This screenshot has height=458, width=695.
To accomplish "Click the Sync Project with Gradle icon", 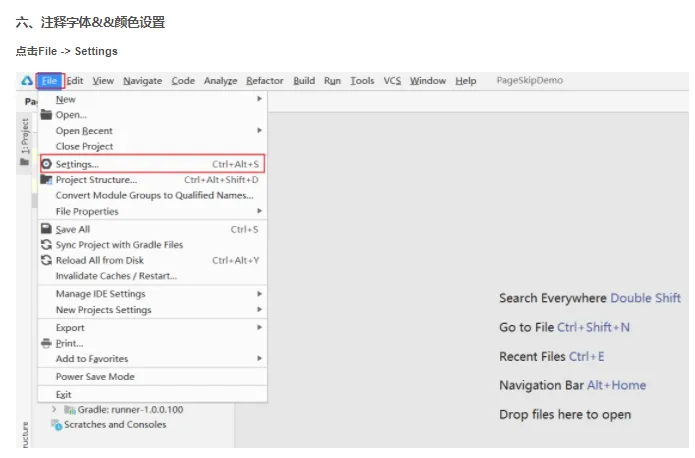I will 47,244.
